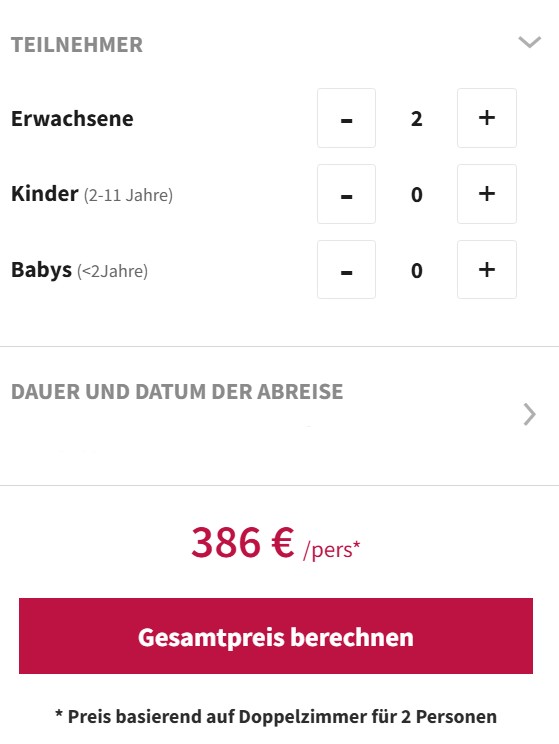Click the Erwachsene label

tap(72, 119)
